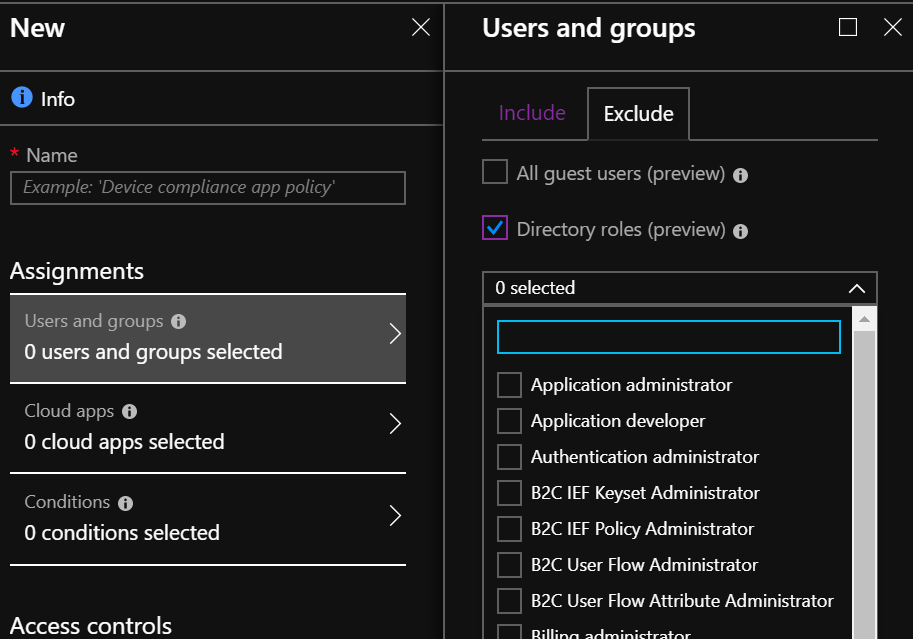This screenshot has height=639, width=913.
Task: Click info icon beside All guest users
Action: click(x=740, y=175)
